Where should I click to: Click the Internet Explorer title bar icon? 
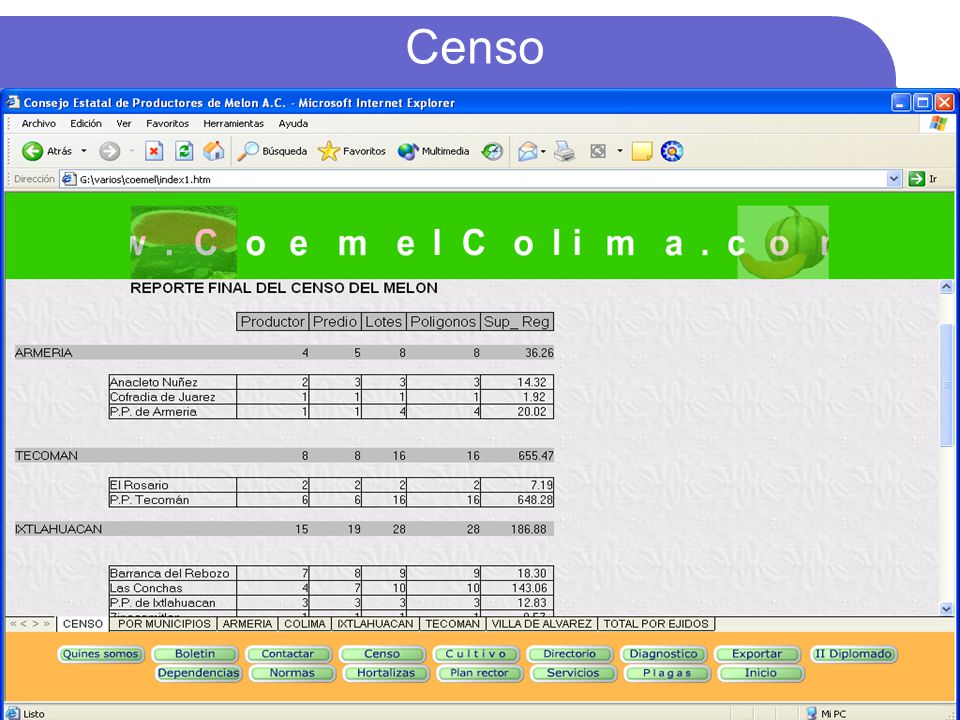coord(13,102)
